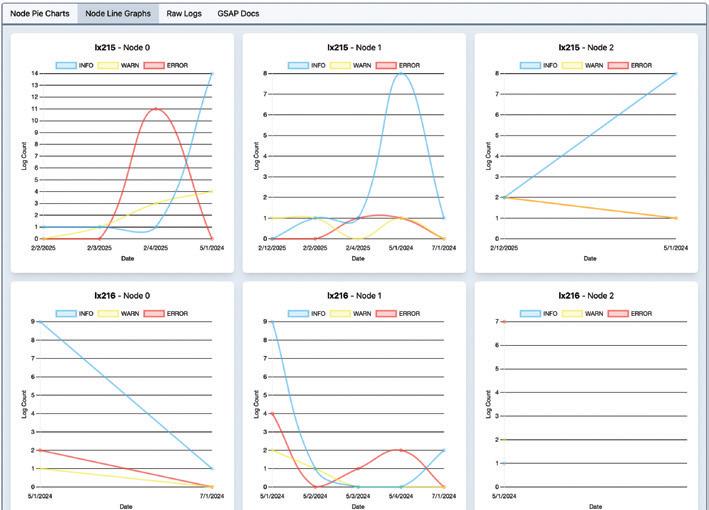Click the lx215 - Node 2 chart title
709x510 pixels.
[x=586, y=47]
